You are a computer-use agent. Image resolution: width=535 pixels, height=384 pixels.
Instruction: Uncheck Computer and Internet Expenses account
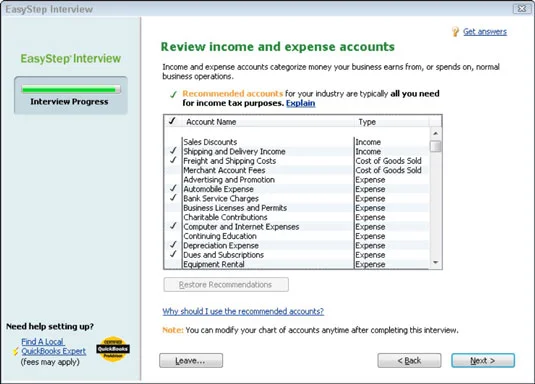173,226
